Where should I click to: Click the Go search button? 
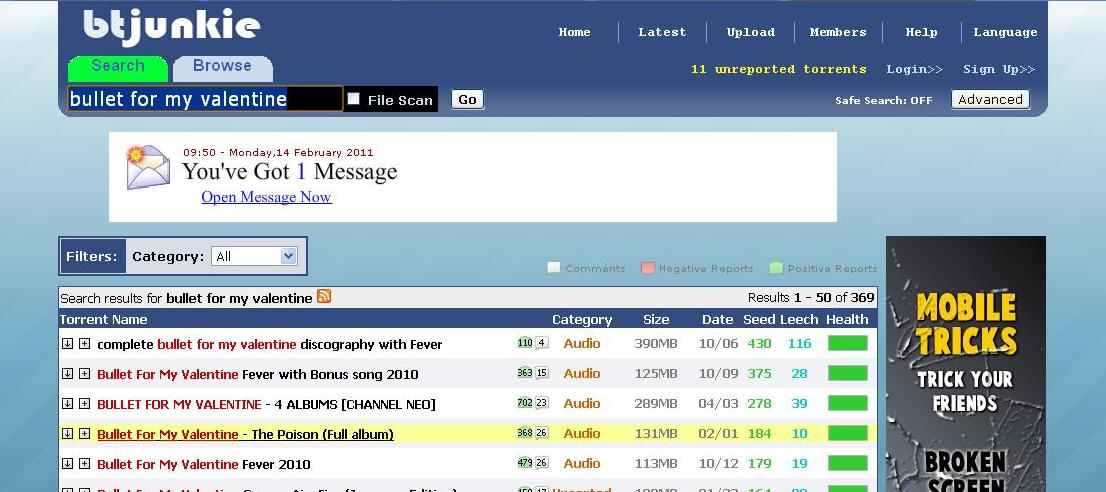[467, 99]
